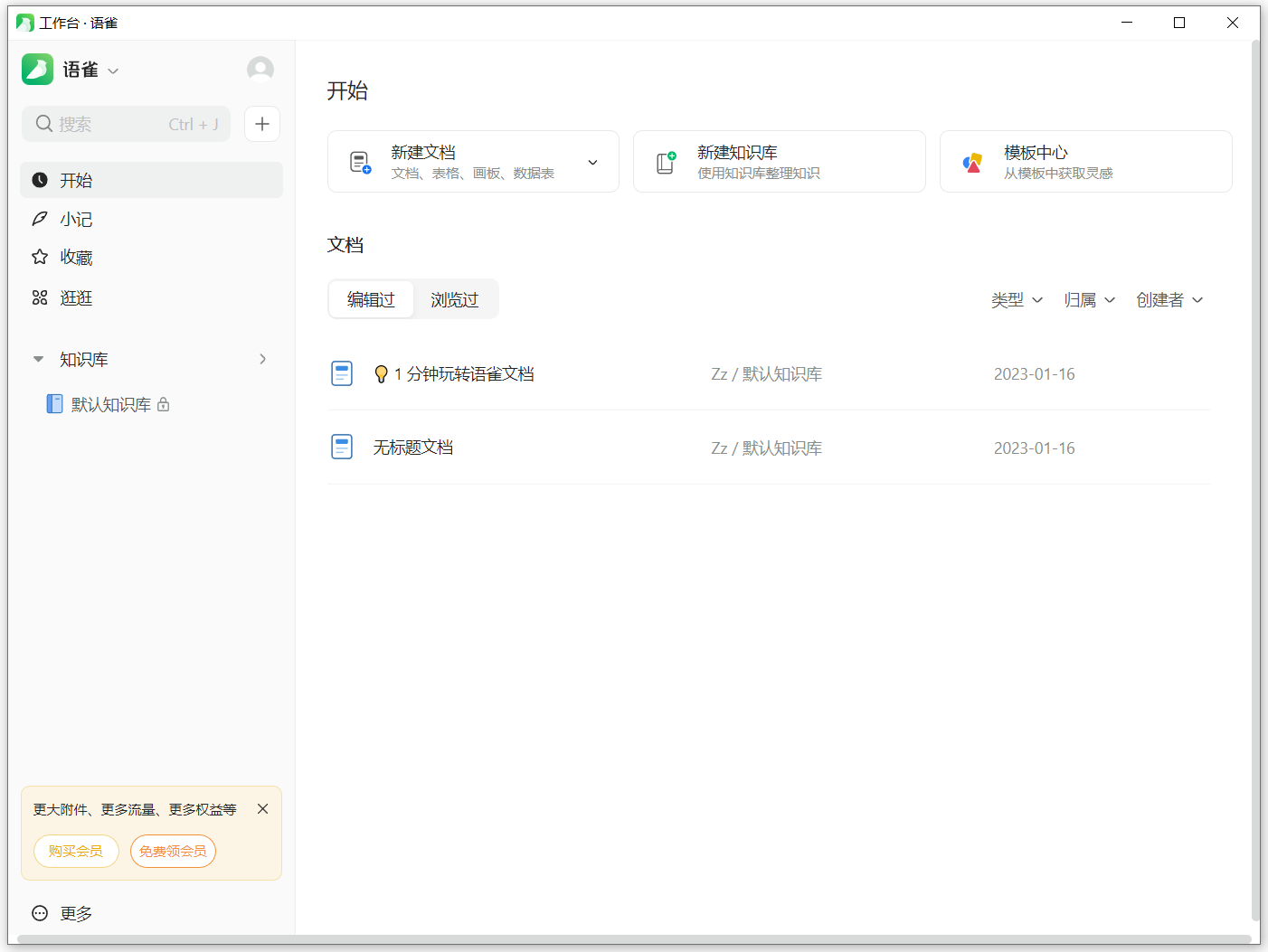The image size is (1268, 952).
Task: Click the lock icon beside 默认知识库
Action: click(164, 404)
